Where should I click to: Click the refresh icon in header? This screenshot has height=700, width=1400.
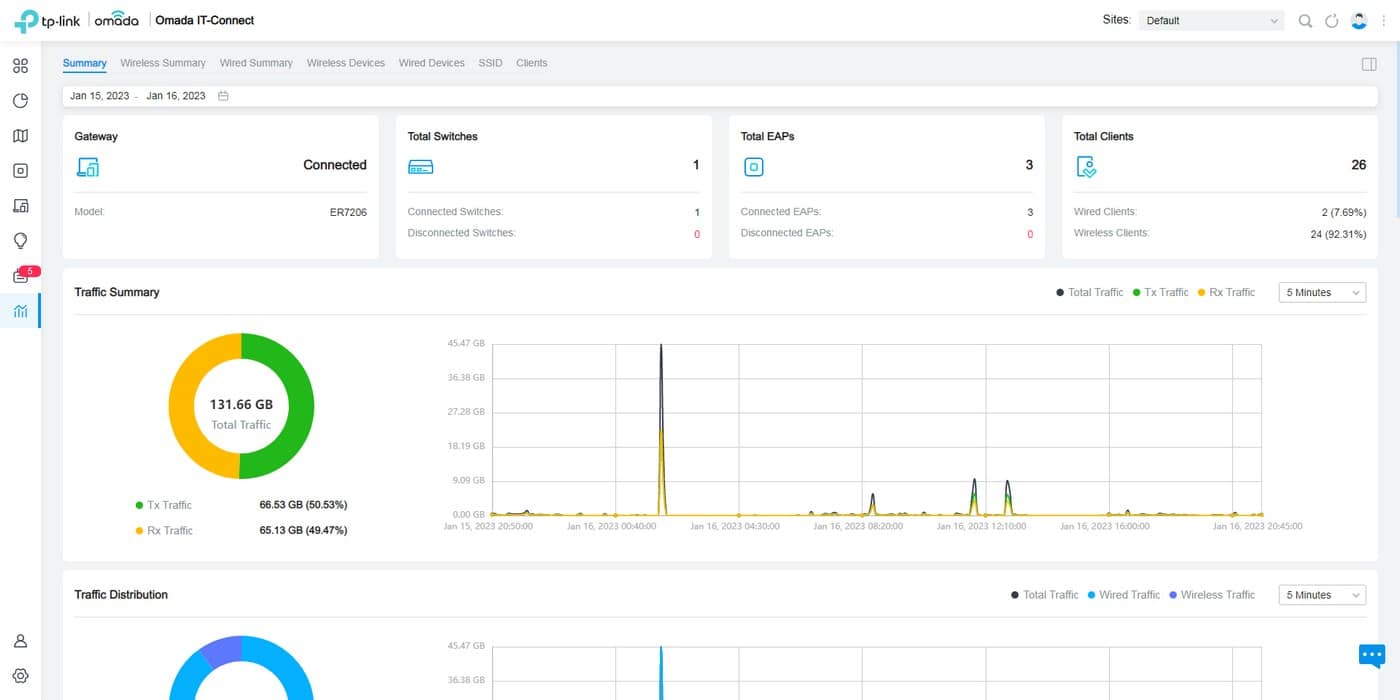point(1331,21)
